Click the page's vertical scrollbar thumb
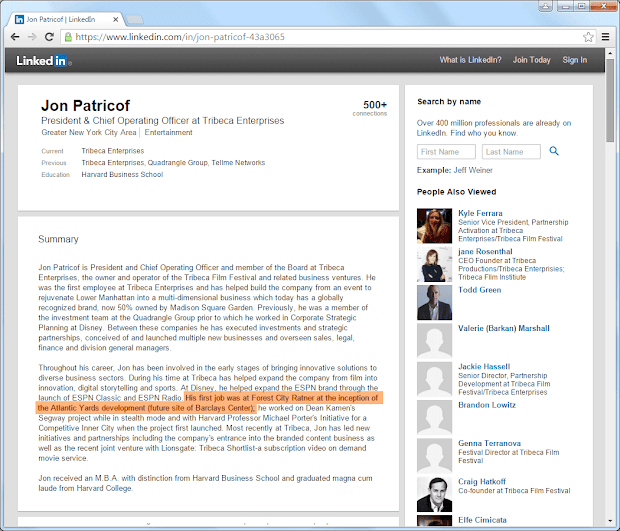620x531 pixels. click(x=610, y=100)
